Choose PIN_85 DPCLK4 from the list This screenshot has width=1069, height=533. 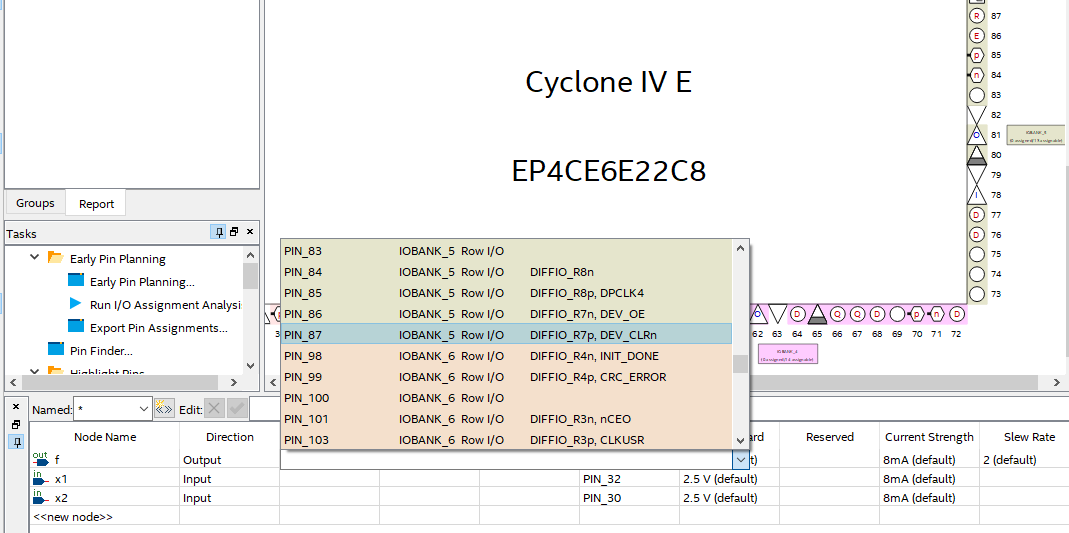click(506, 293)
